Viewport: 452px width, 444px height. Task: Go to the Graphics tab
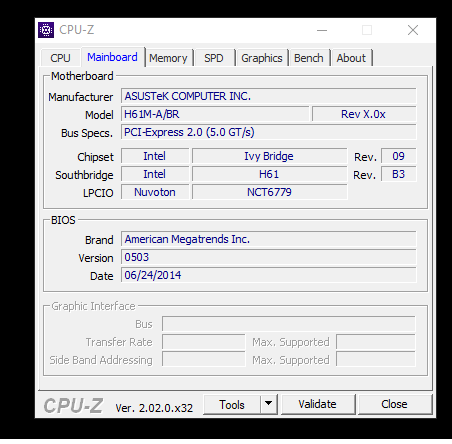(x=262, y=58)
